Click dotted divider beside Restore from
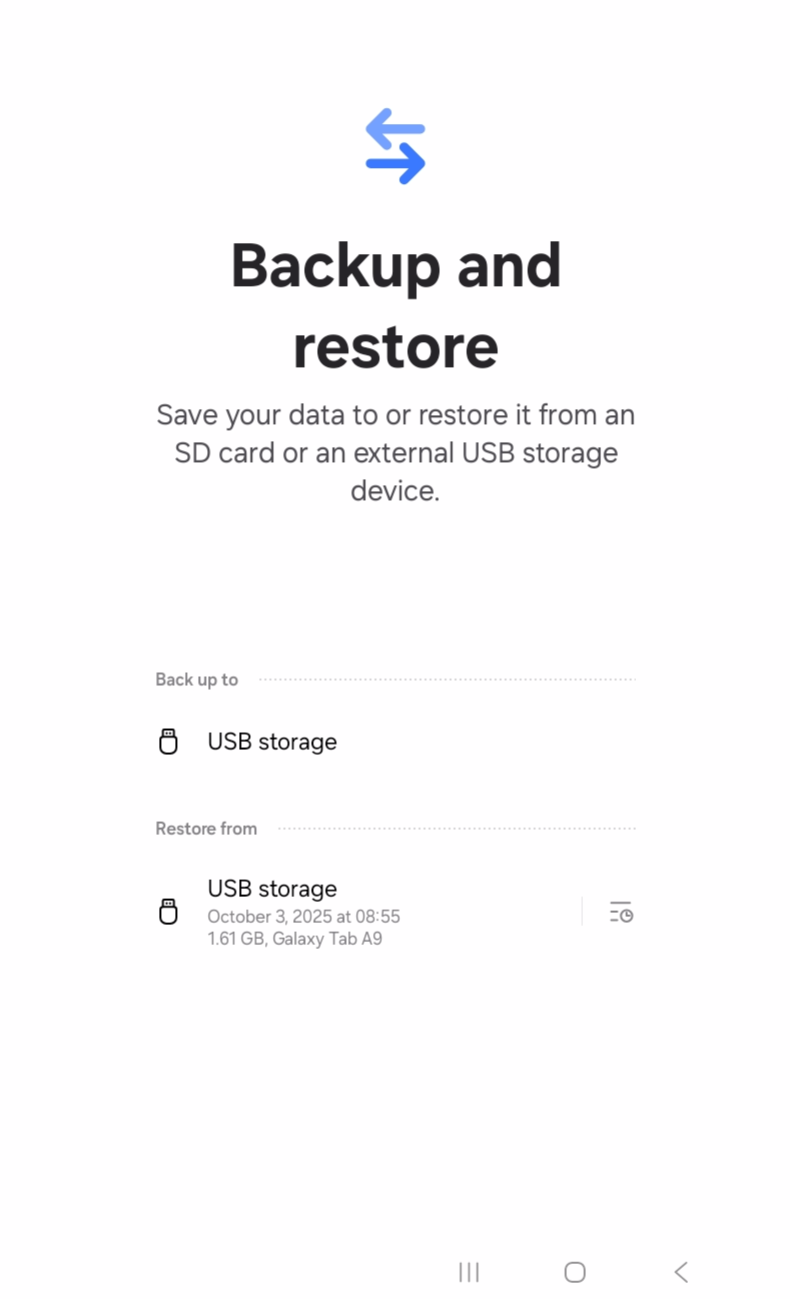This screenshot has height=1299, width=790. (456, 829)
